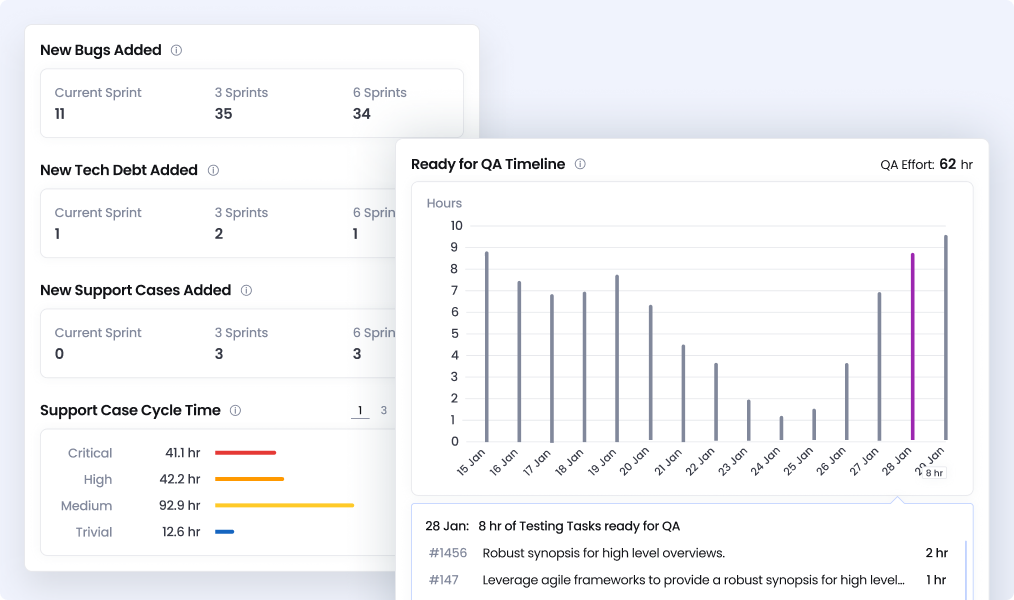The width and height of the screenshot is (1014, 600).
Task: Click the info icon beside New Tech Debt Added
Action: [x=213, y=170]
